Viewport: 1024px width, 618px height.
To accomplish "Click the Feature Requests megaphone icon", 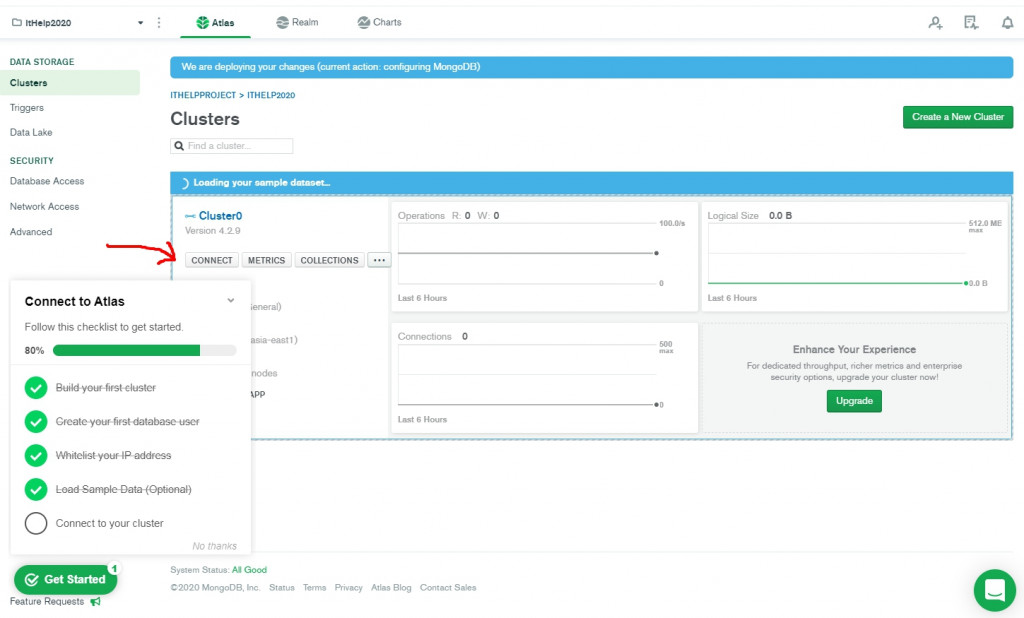I will pos(95,601).
